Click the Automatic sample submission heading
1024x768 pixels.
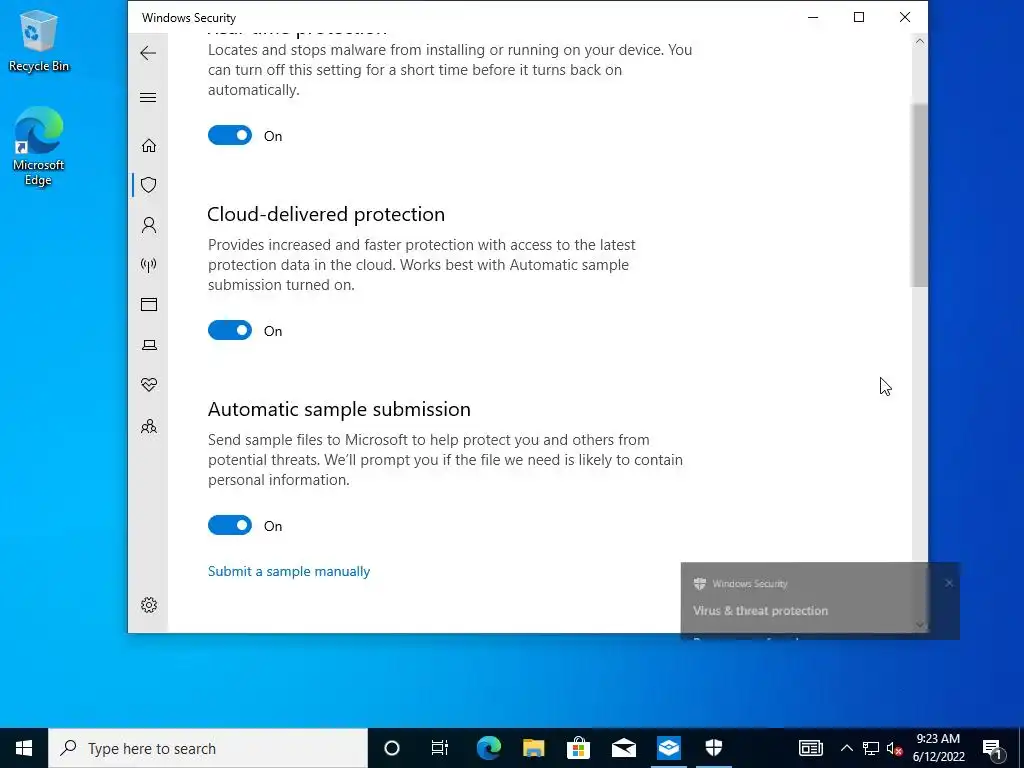coord(339,409)
